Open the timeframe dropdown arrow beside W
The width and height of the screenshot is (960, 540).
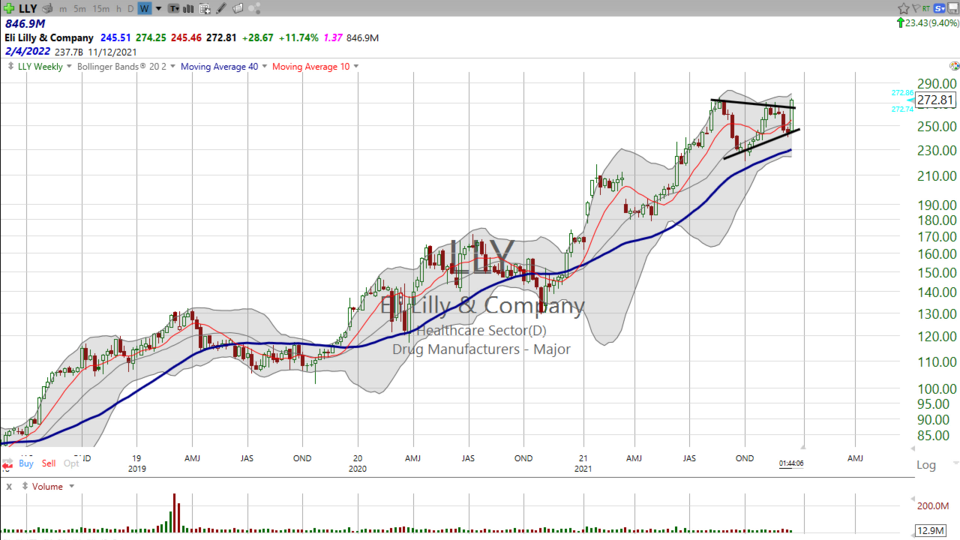pos(159,9)
